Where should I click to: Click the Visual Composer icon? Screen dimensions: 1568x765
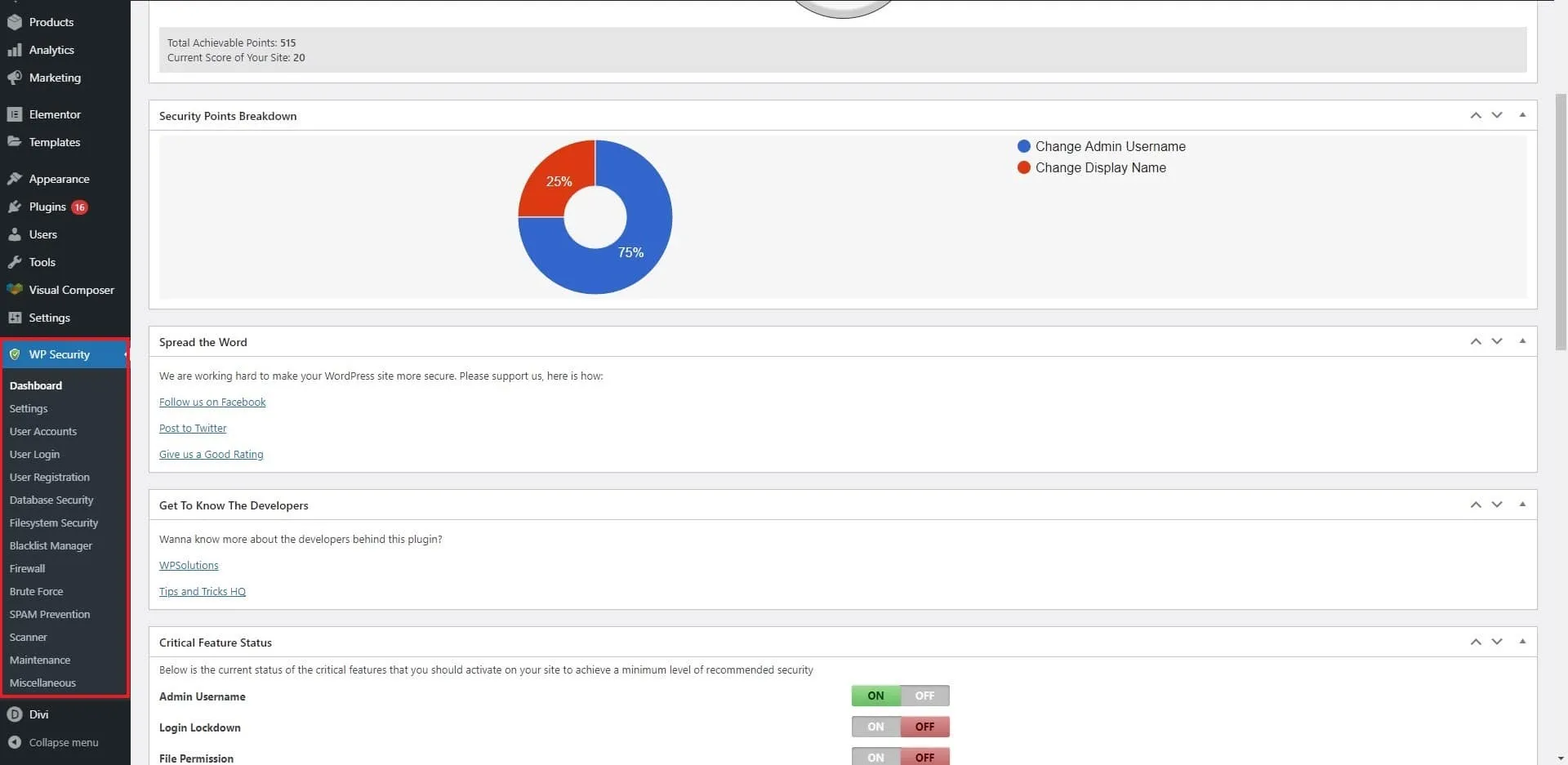[x=15, y=289]
